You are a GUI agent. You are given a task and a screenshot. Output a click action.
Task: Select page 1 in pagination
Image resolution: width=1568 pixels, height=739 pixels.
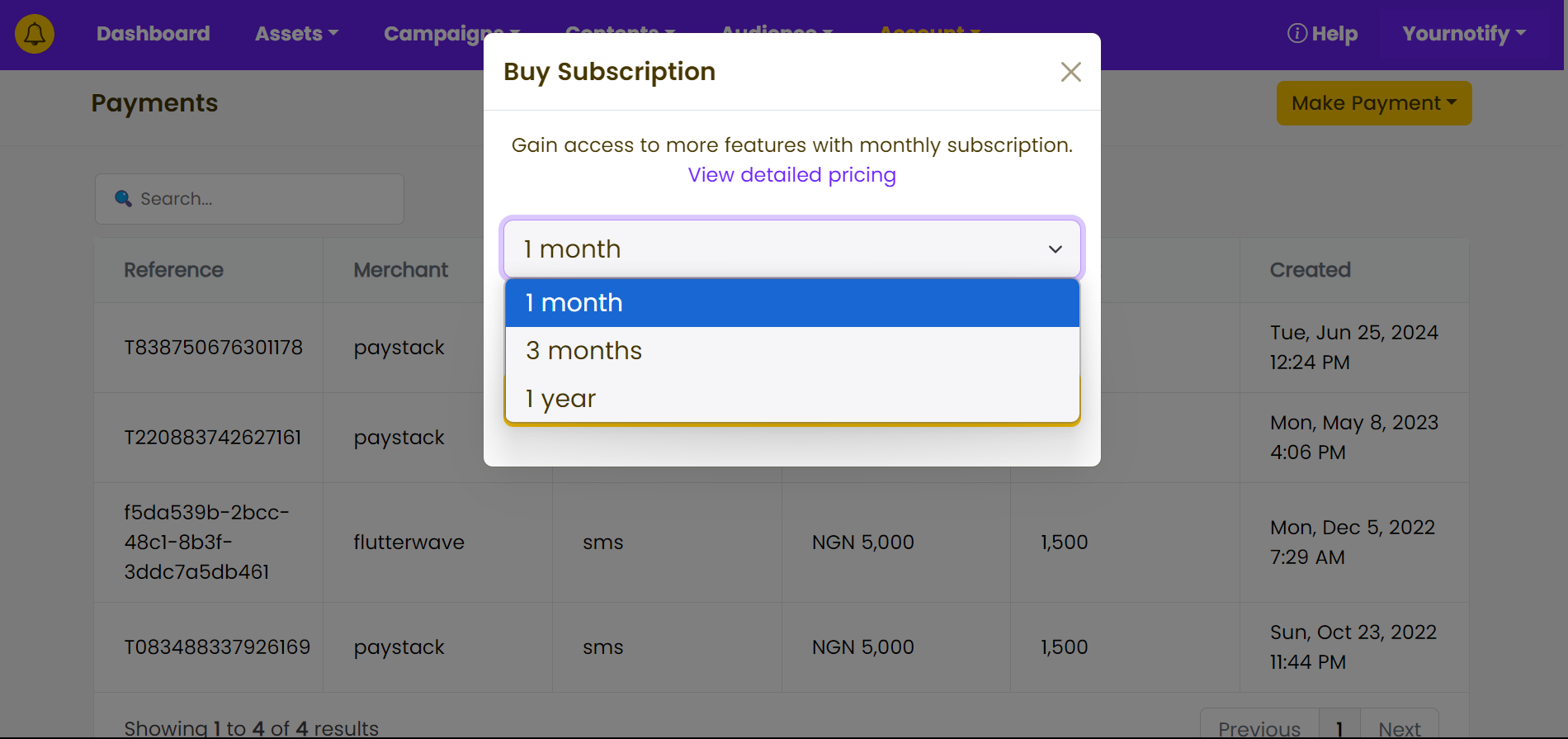[x=1339, y=727]
